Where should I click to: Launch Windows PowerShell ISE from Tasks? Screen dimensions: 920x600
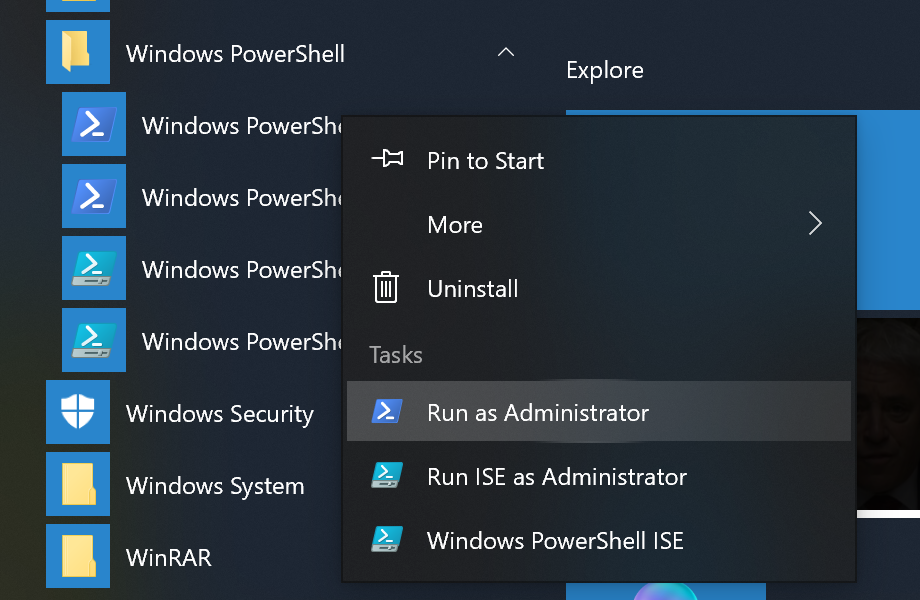[x=599, y=540]
